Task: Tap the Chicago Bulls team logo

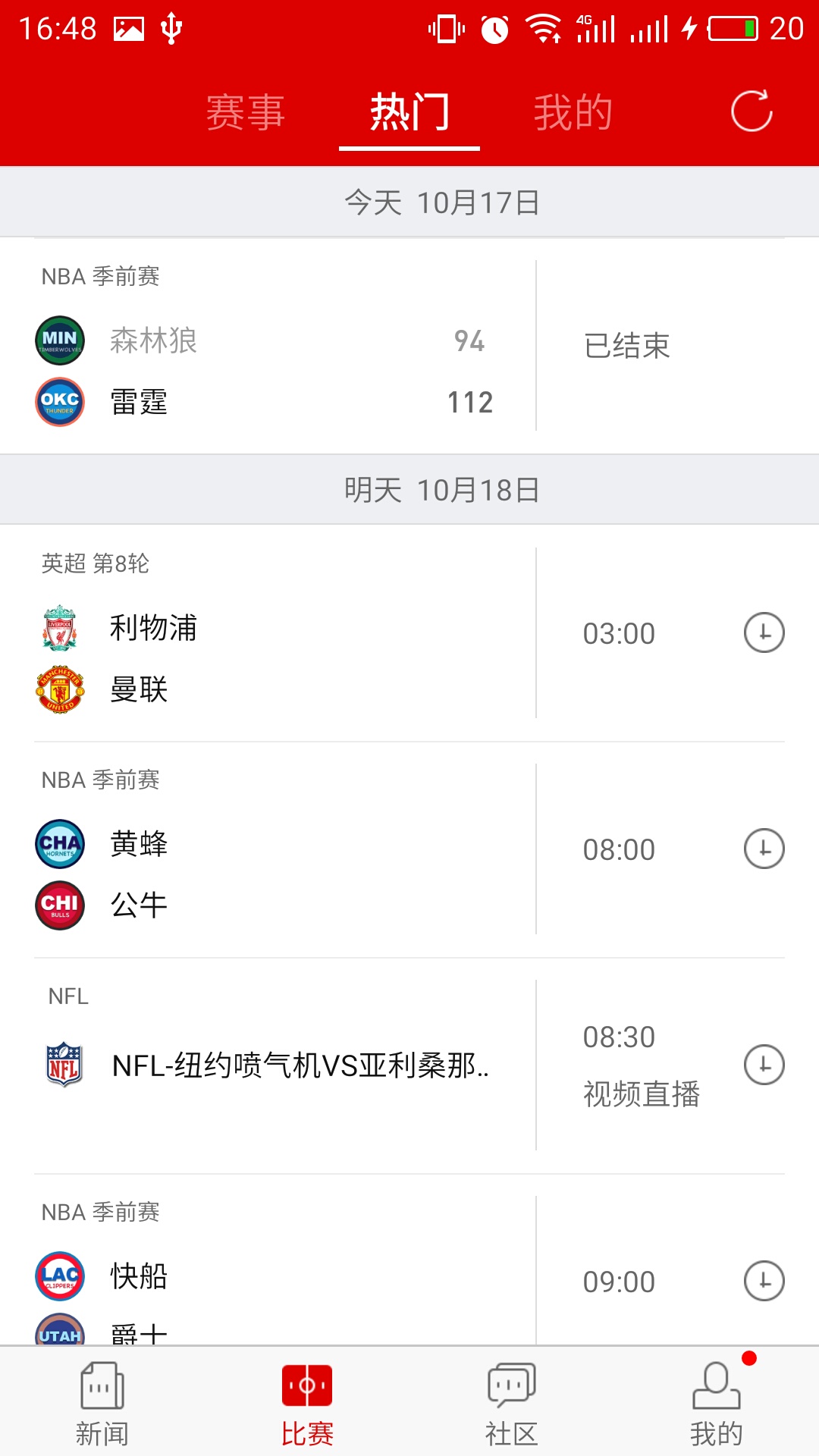Action: pyautogui.click(x=60, y=905)
